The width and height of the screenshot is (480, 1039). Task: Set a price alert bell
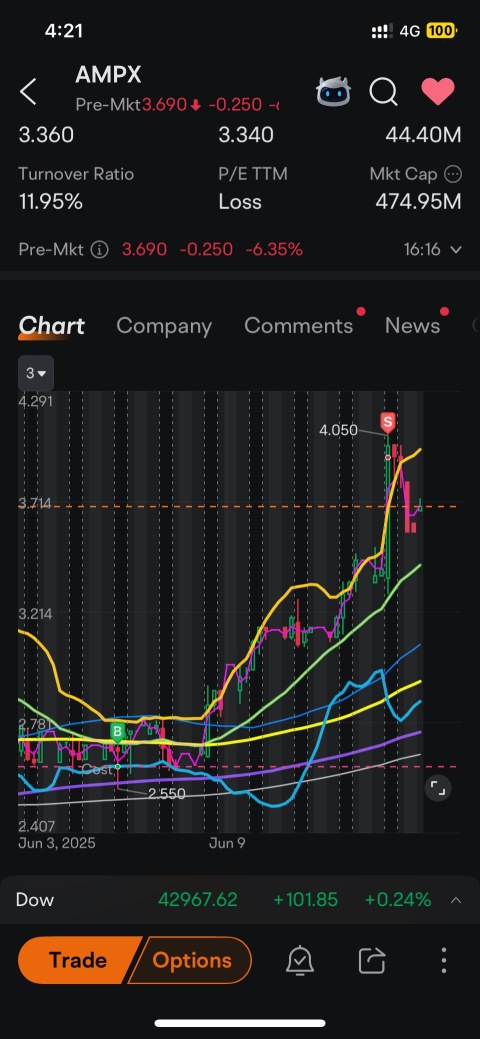(x=300, y=960)
